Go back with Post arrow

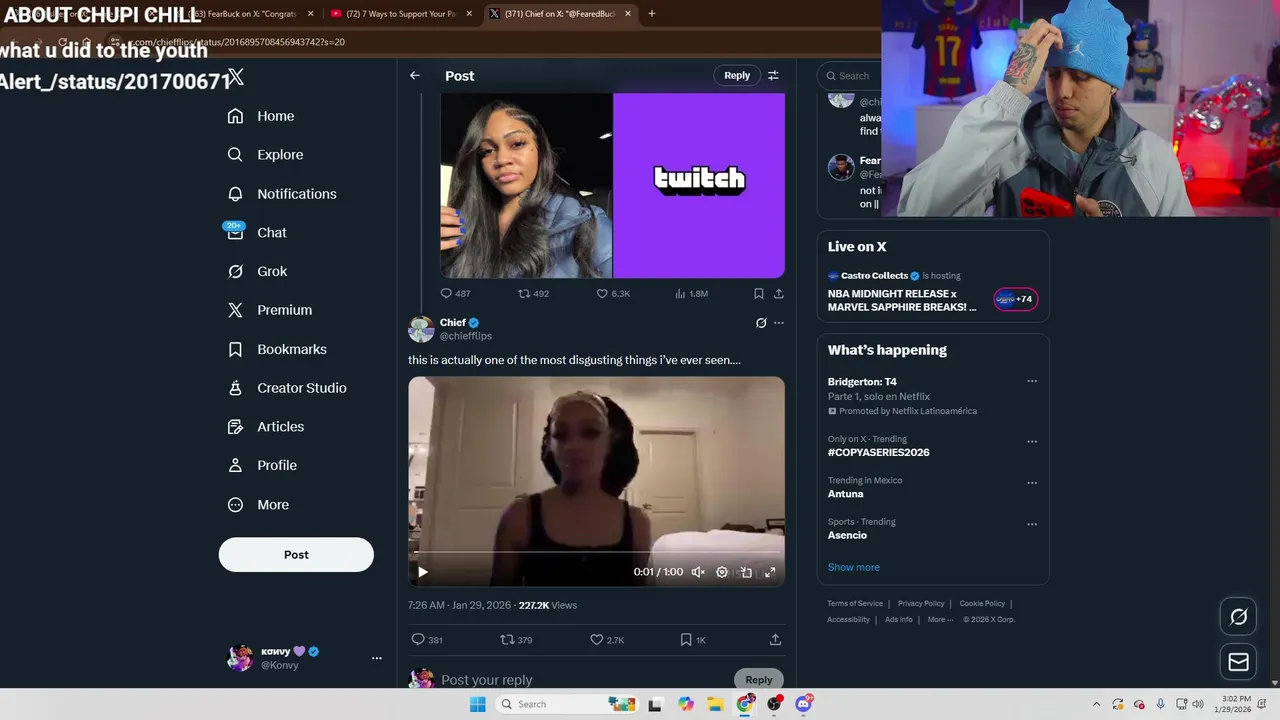tap(415, 76)
